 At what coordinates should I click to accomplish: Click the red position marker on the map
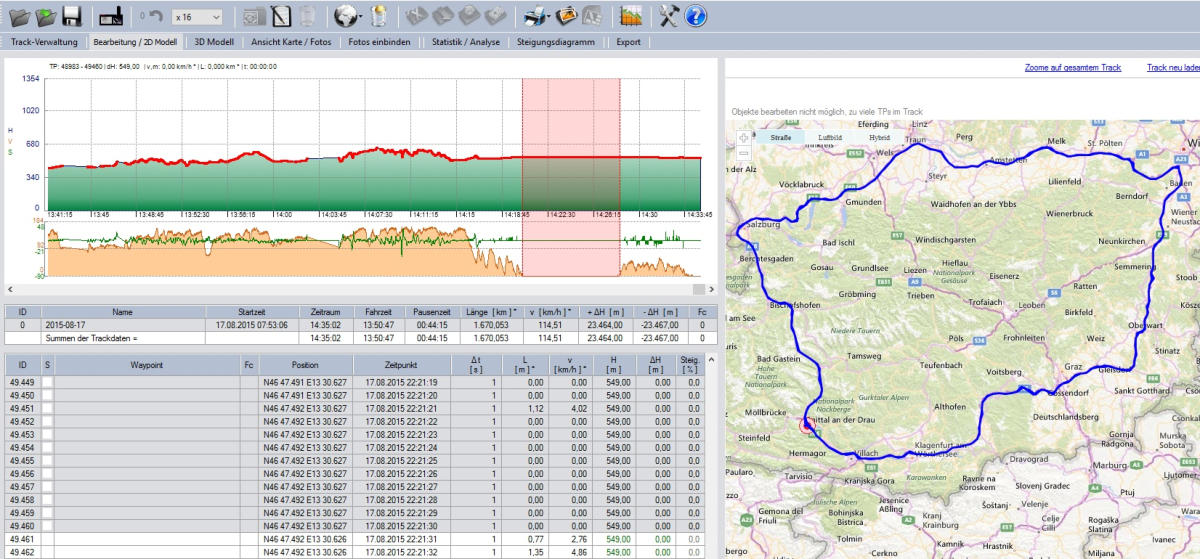click(x=809, y=424)
